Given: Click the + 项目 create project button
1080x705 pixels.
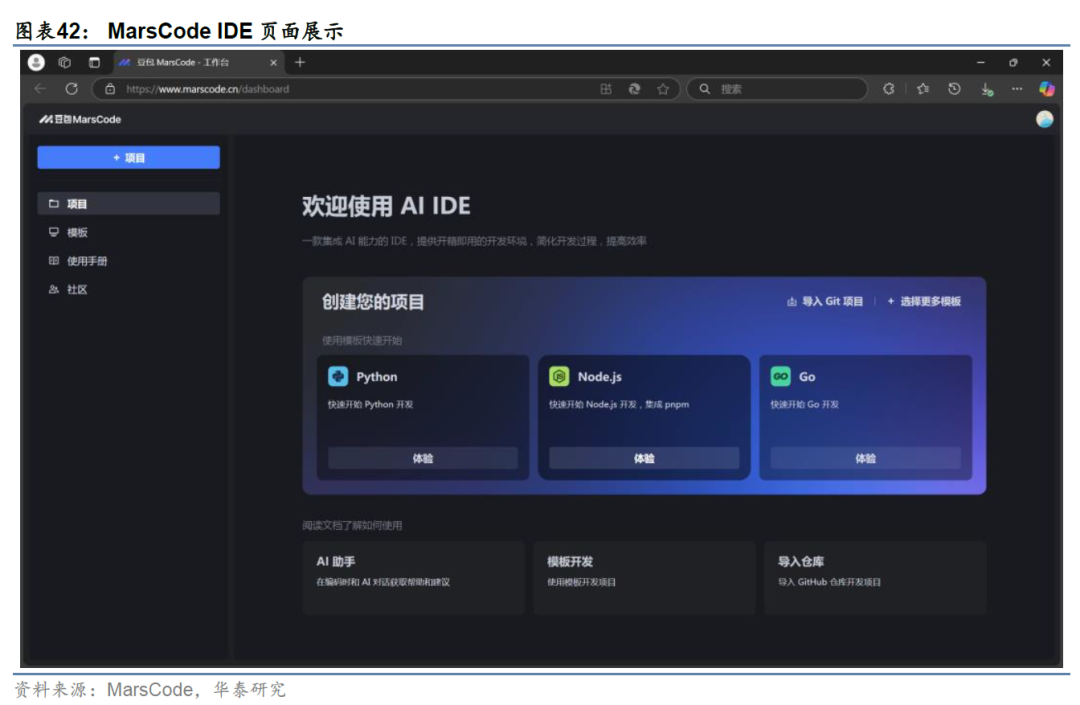Looking at the screenshot, I should pyautogui.click(x=128, y=157).
